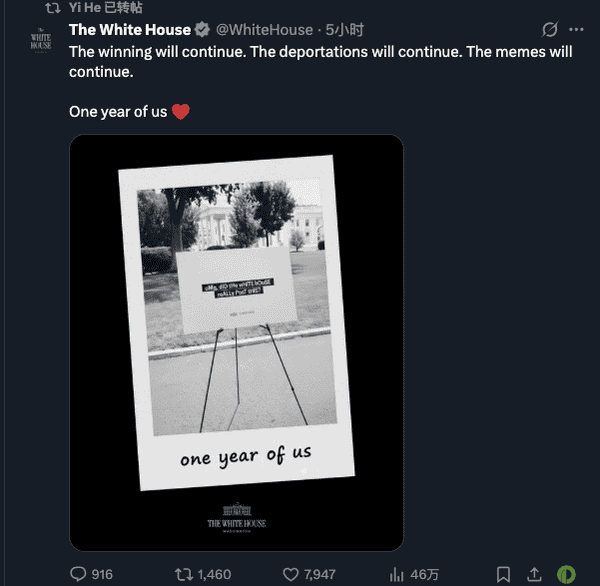Click the share upload icon
The image size is (600, 586).
coord(535,574)
